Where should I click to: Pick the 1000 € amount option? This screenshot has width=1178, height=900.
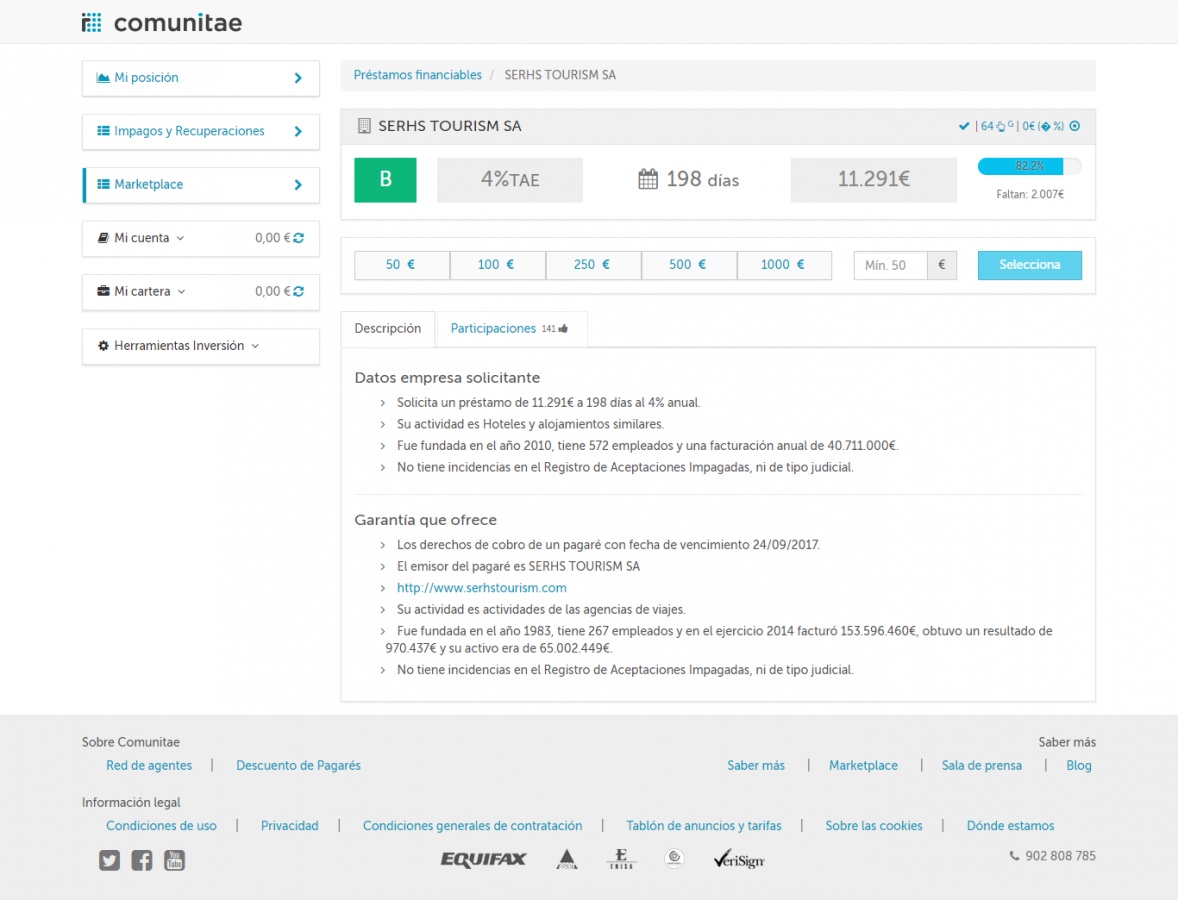[783, 265]
